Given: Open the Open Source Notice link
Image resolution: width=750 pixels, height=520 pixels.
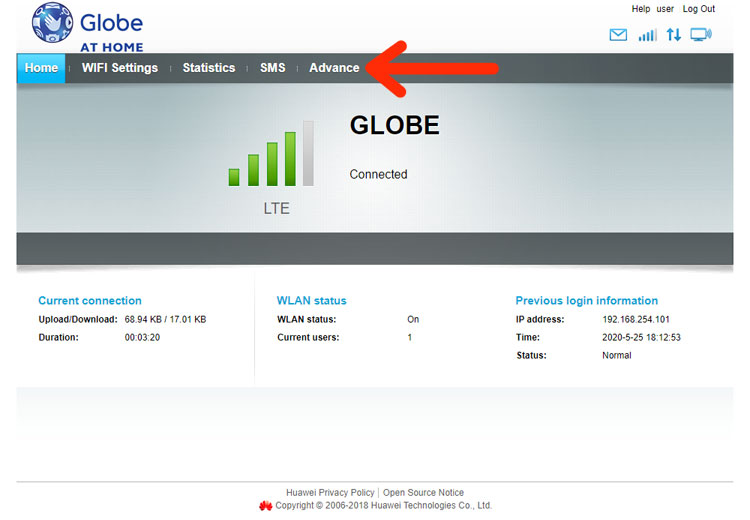Looking at the screenshot, I should click(x=423, y=492).
